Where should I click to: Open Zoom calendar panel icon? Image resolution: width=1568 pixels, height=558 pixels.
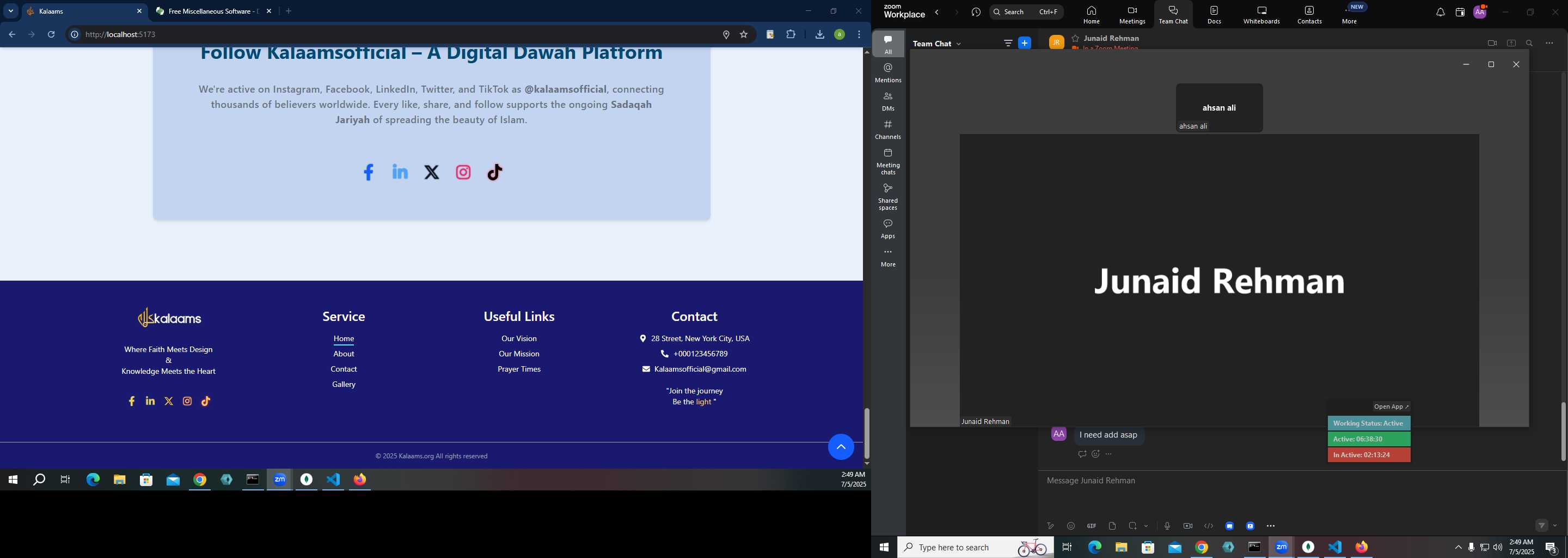coord(1460,13)
